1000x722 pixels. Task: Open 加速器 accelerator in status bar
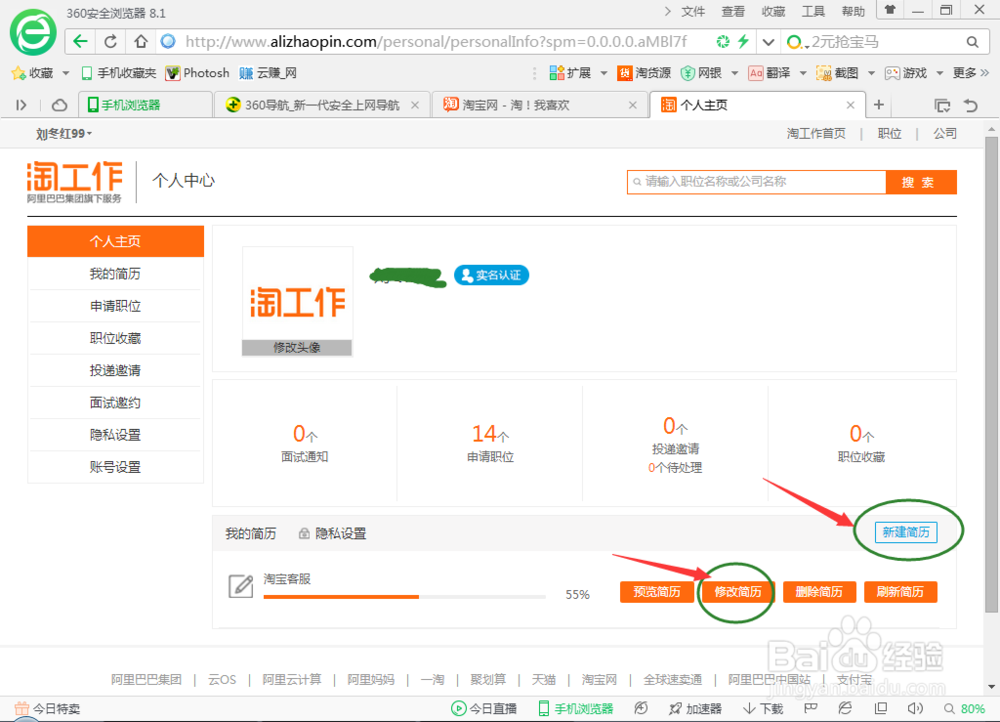click(x=695, y=709)
